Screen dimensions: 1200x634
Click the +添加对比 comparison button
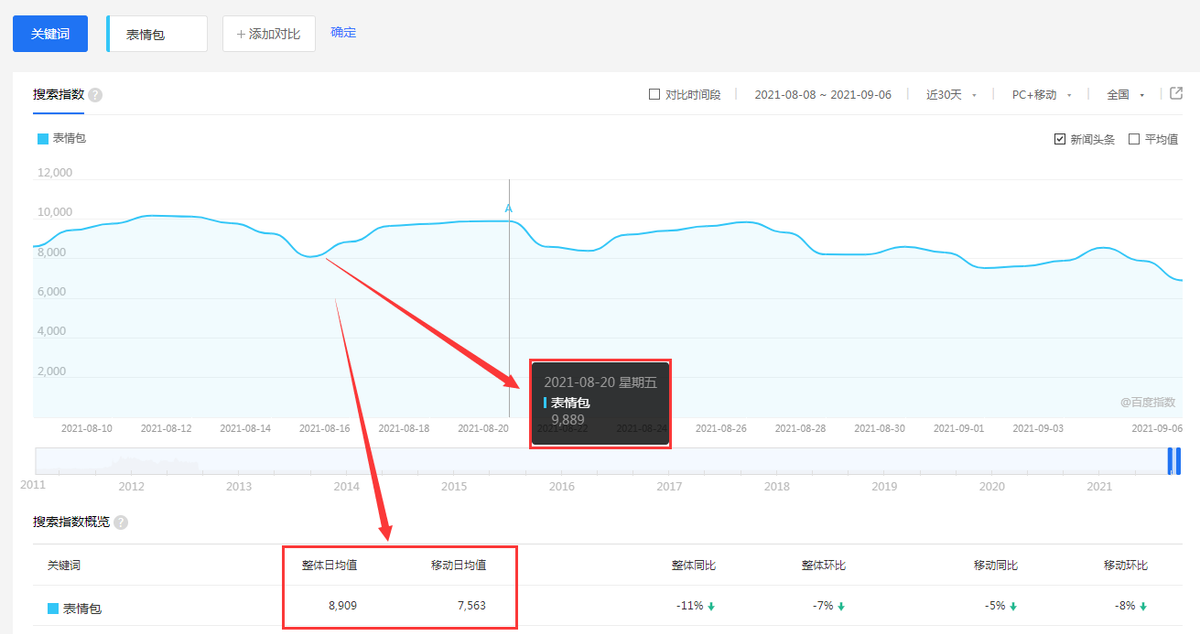(x=268, y=33)
